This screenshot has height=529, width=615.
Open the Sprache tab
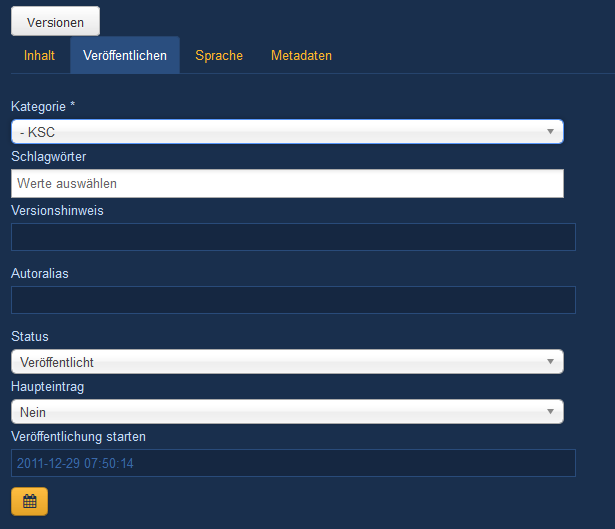pyautogui.click(x=219, y=56)
